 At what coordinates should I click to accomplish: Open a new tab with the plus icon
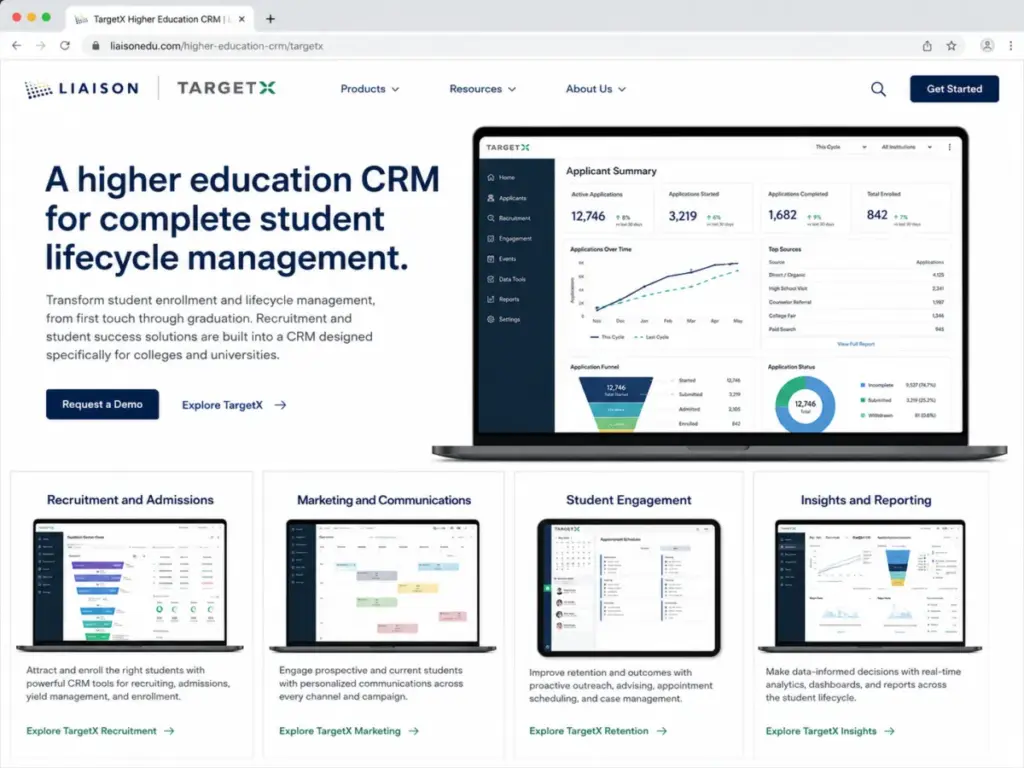click(x=270, y=19)
